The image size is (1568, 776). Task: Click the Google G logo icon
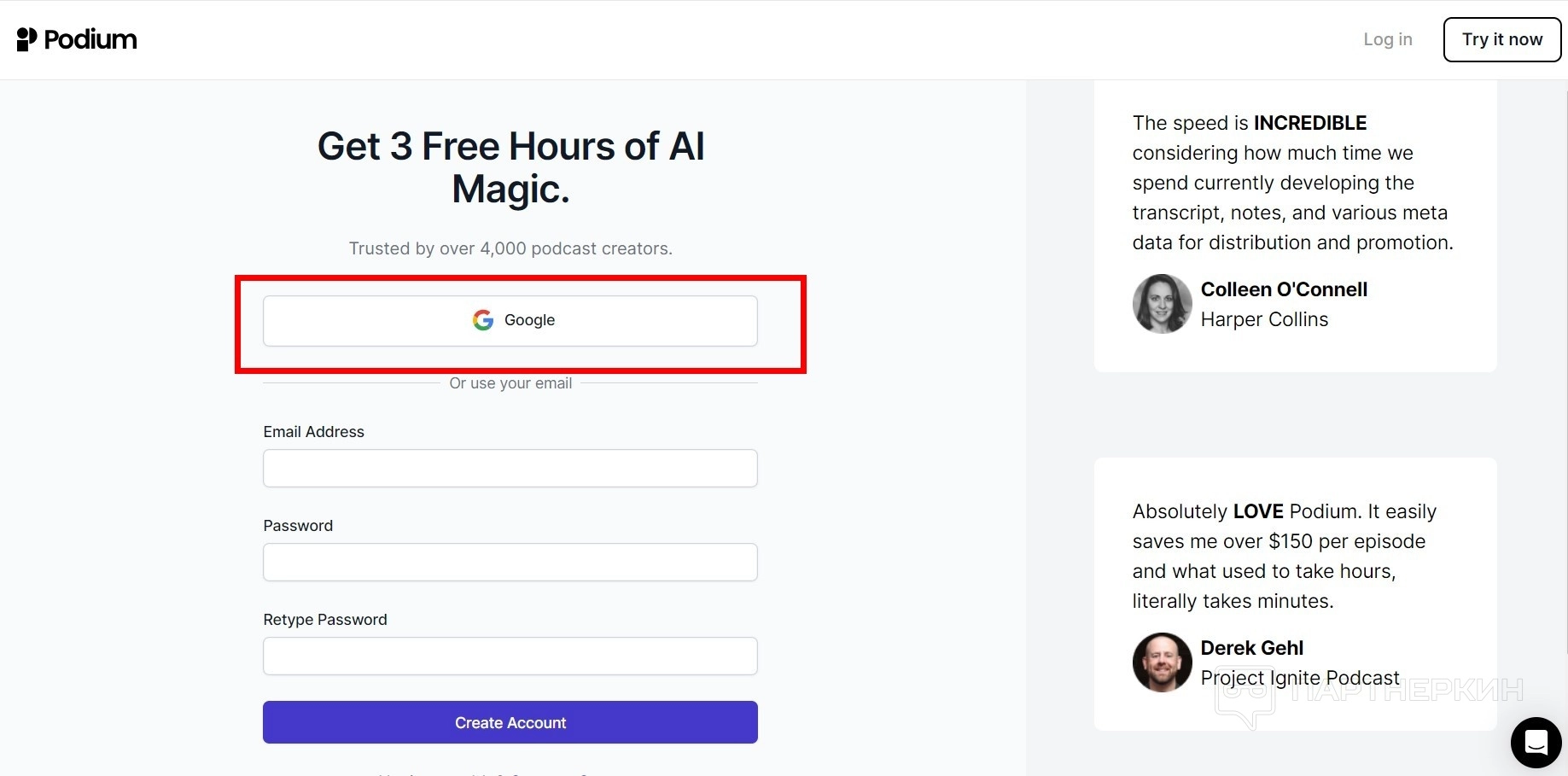(x=483, y=320)
